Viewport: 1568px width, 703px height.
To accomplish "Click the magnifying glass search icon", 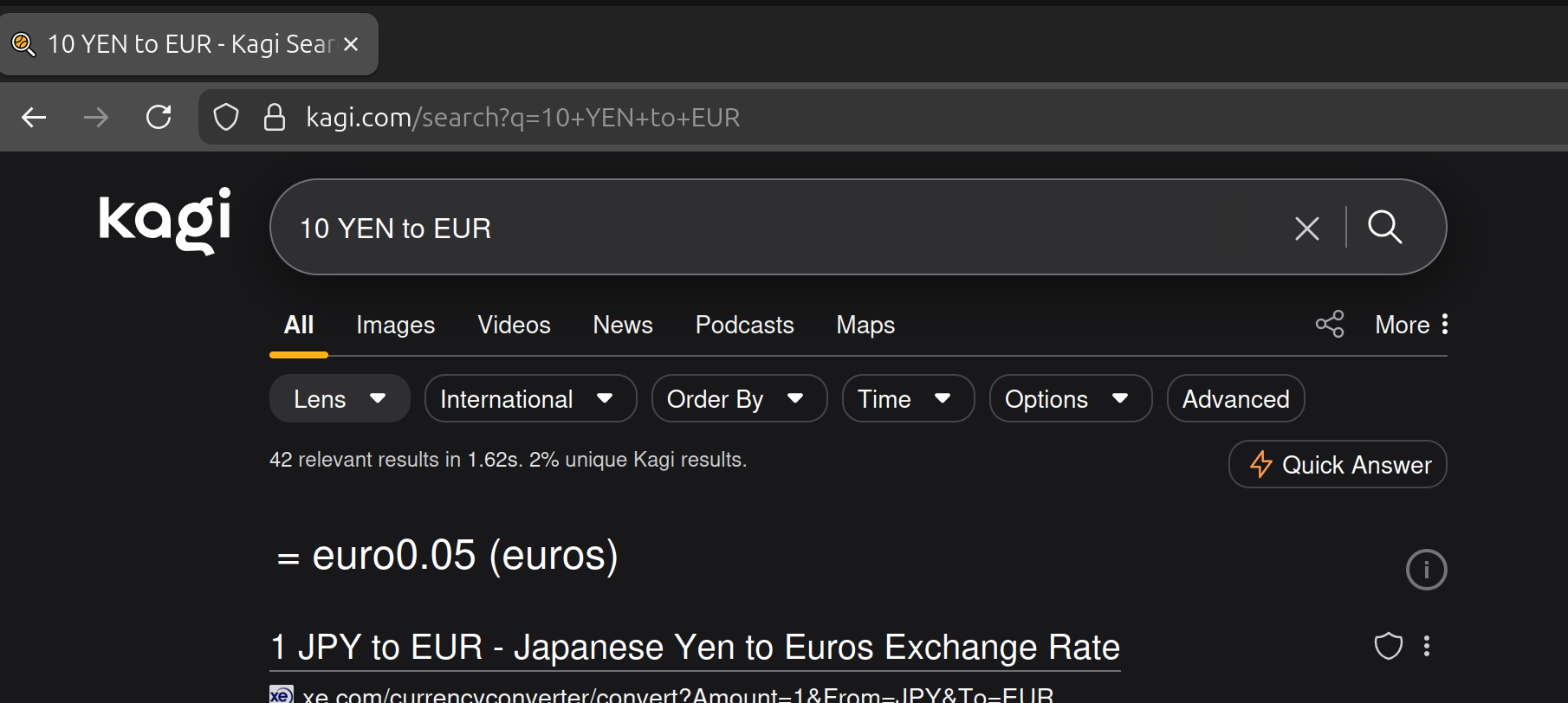I will click(1384, 228).
